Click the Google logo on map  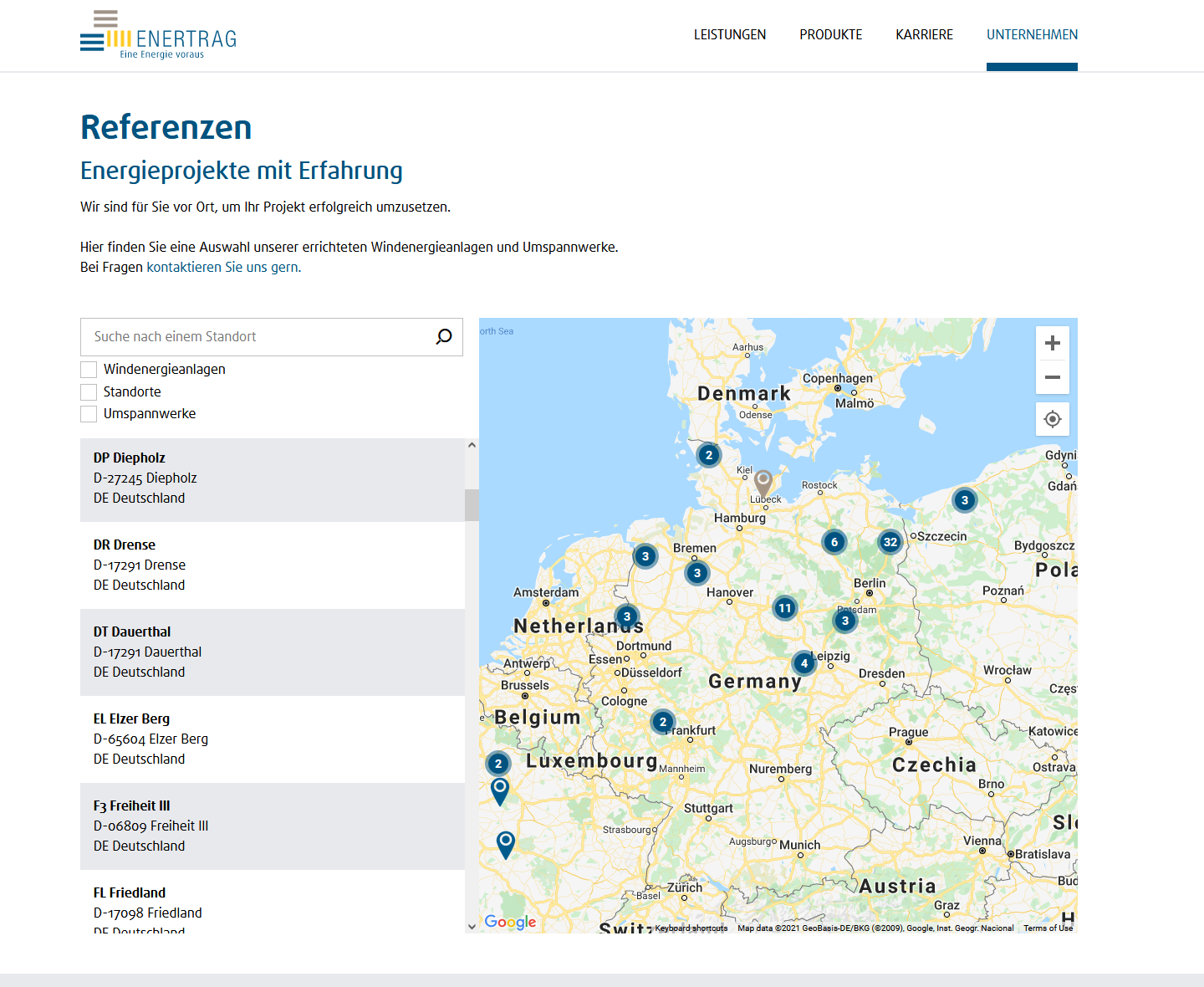510,922
